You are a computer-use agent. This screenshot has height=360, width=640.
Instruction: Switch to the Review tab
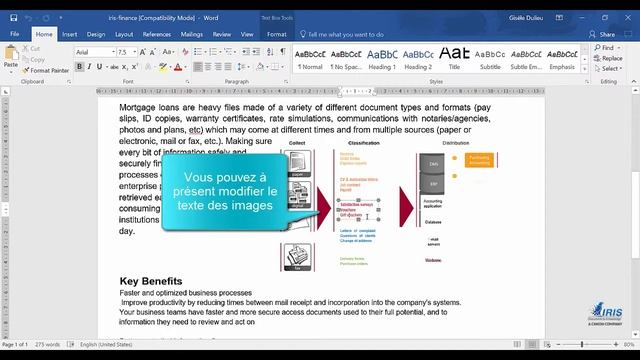(222, 34)
